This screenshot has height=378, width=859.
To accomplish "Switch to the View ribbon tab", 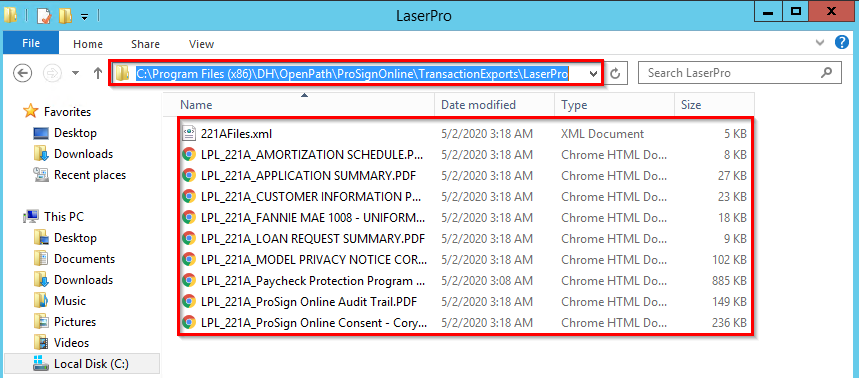I will click(201, 44).
